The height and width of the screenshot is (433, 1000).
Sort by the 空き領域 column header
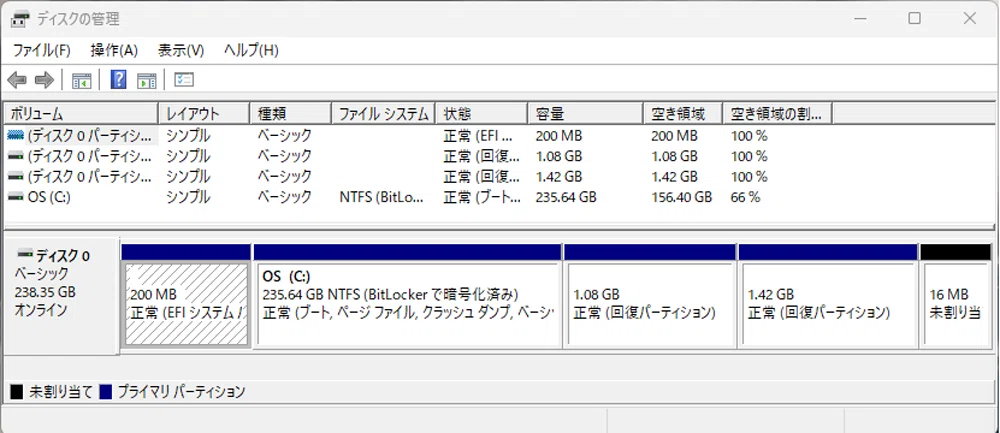pyautogui.click(x=683, y=114)
